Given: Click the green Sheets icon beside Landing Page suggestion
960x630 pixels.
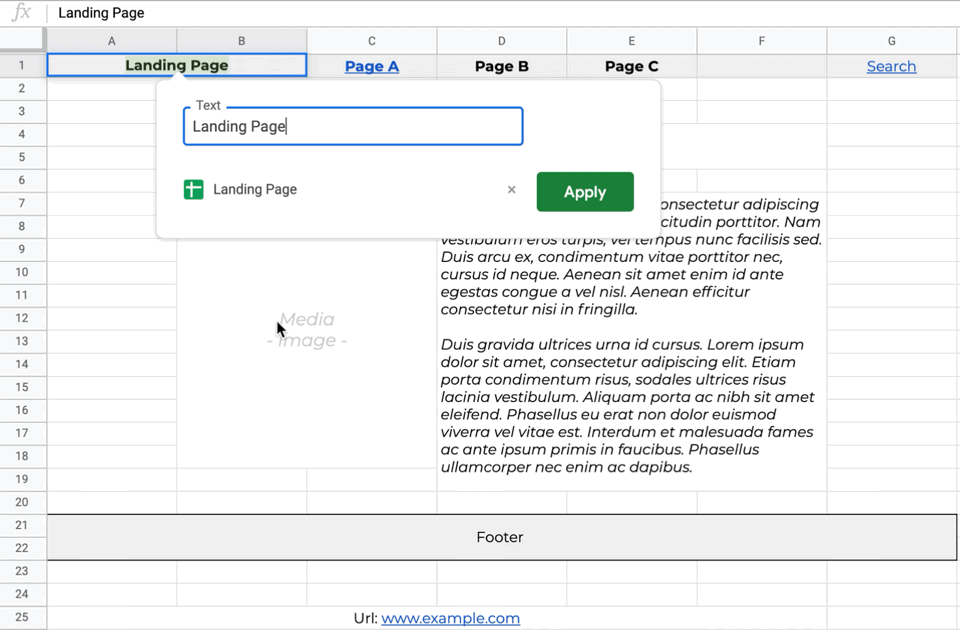Looking at the screenshot, I should coord(193,190).
